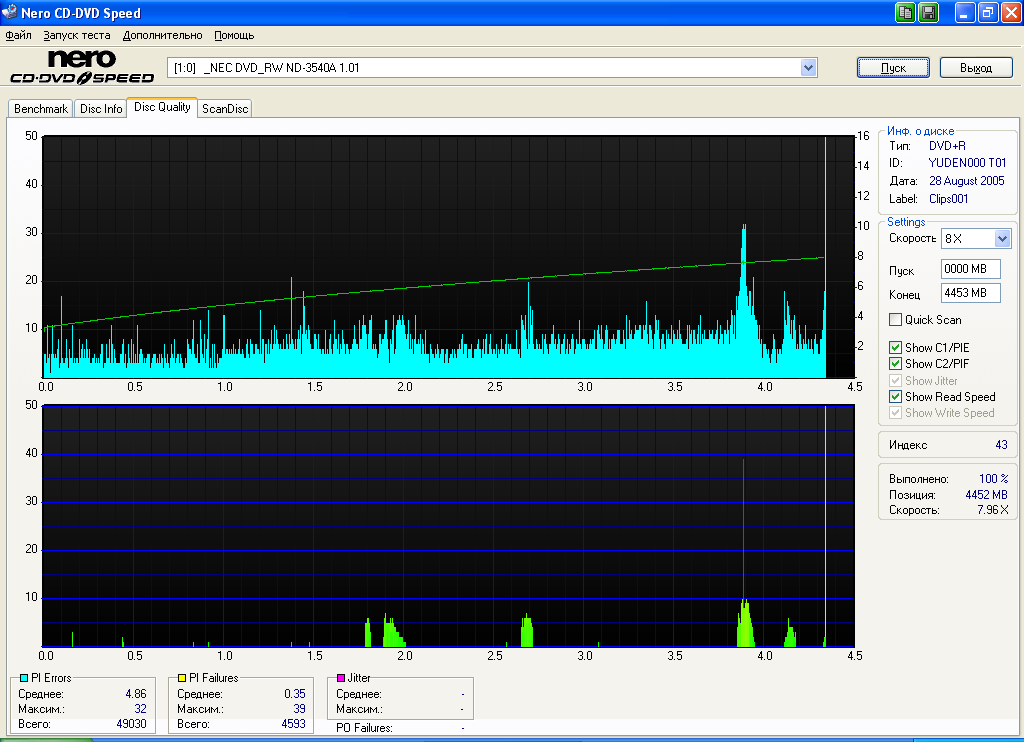Open the Запуск теста menu
Image resolution: width=1024 pixels, height=742 pixels.
click(76, 35)
